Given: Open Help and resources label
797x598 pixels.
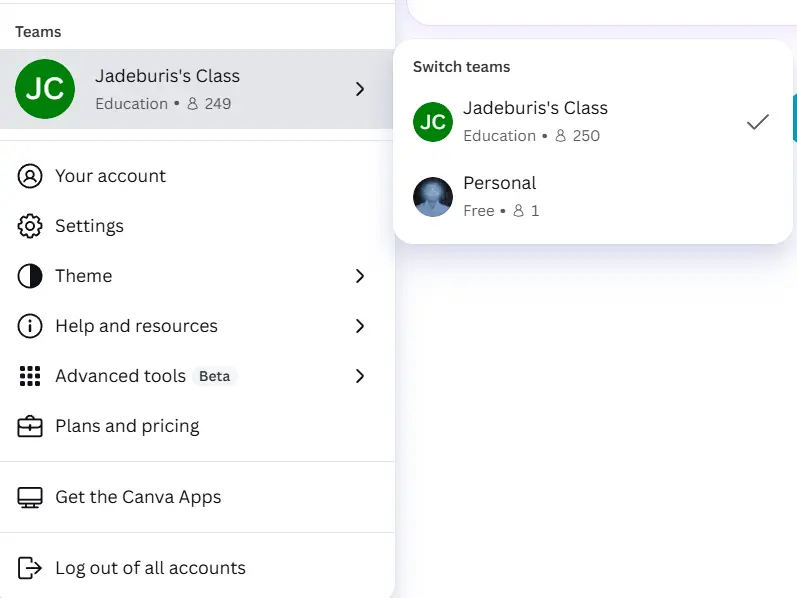Looking at the screenshot, I should [x=136, y=326].
